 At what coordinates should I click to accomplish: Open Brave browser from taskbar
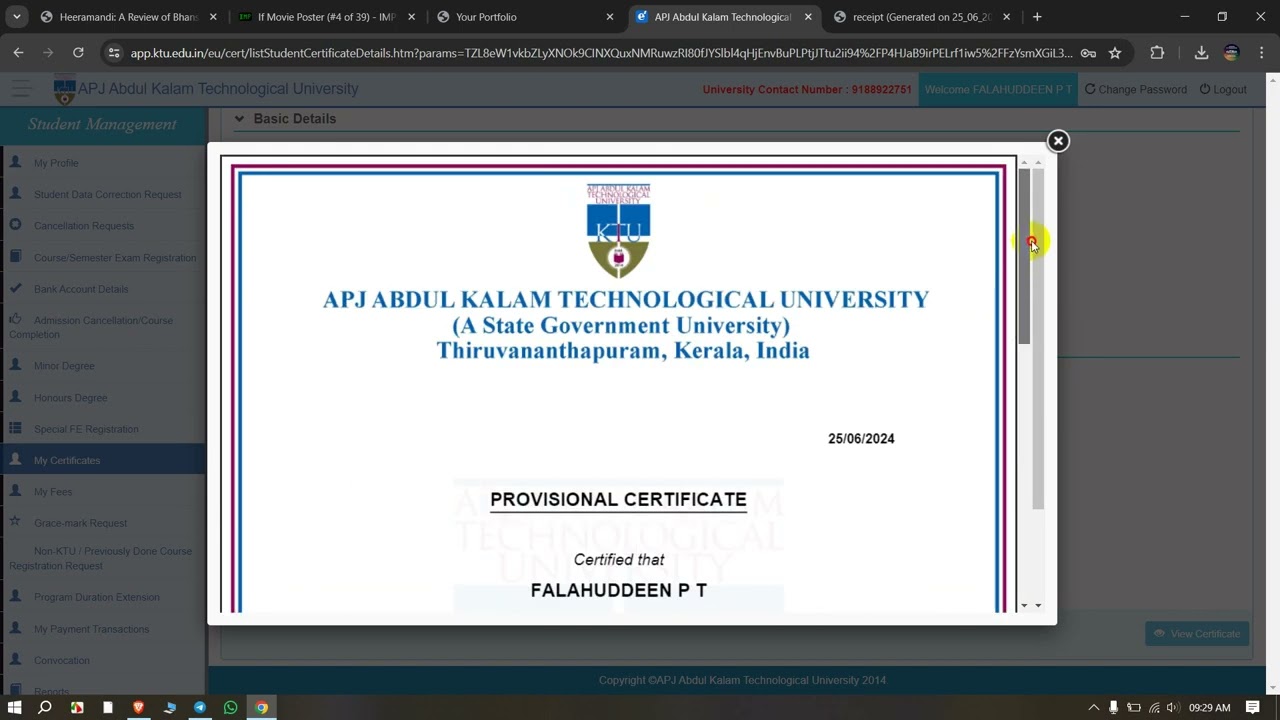[138, 707]
